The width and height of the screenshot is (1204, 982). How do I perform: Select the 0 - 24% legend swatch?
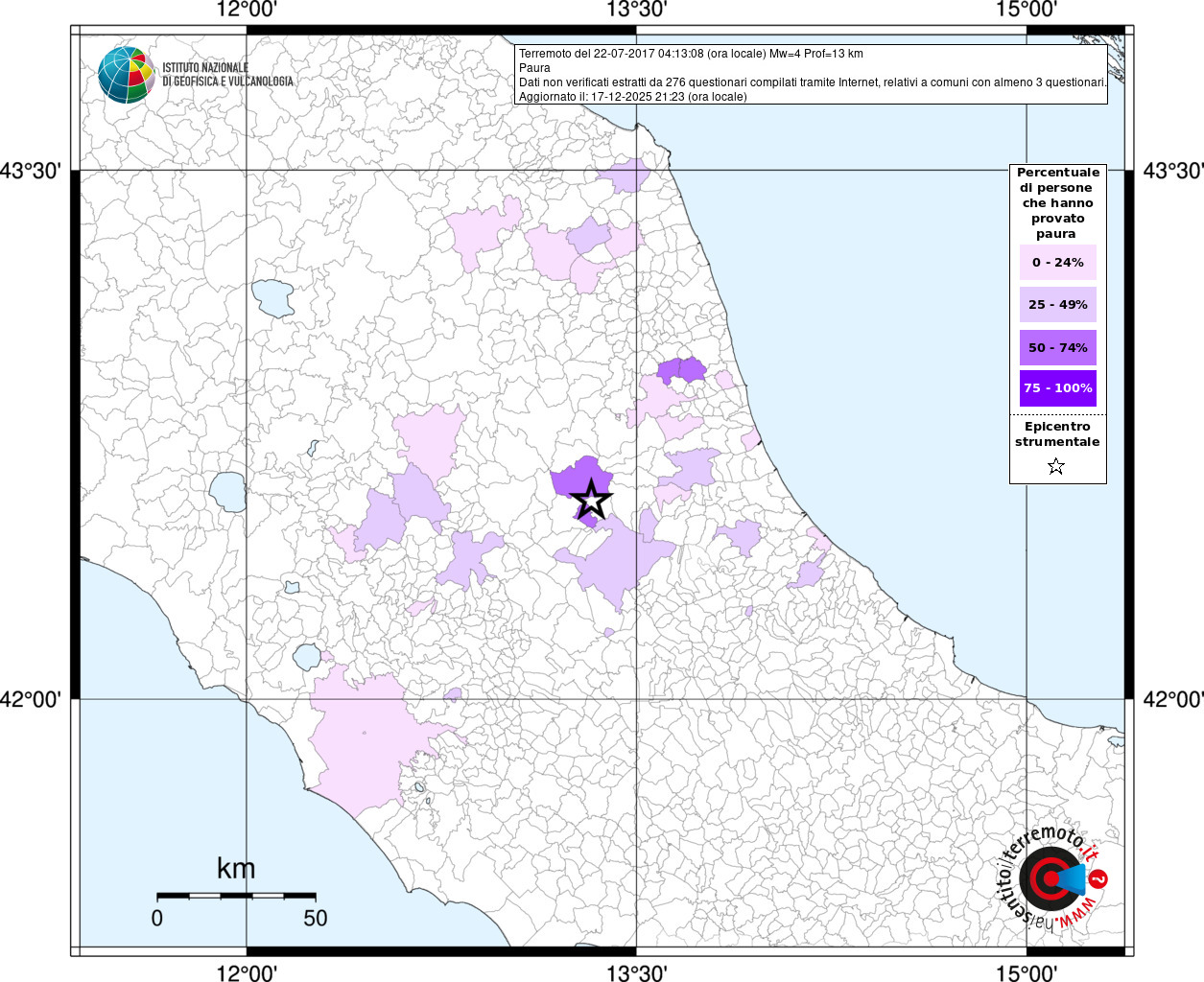[1057, 263]
